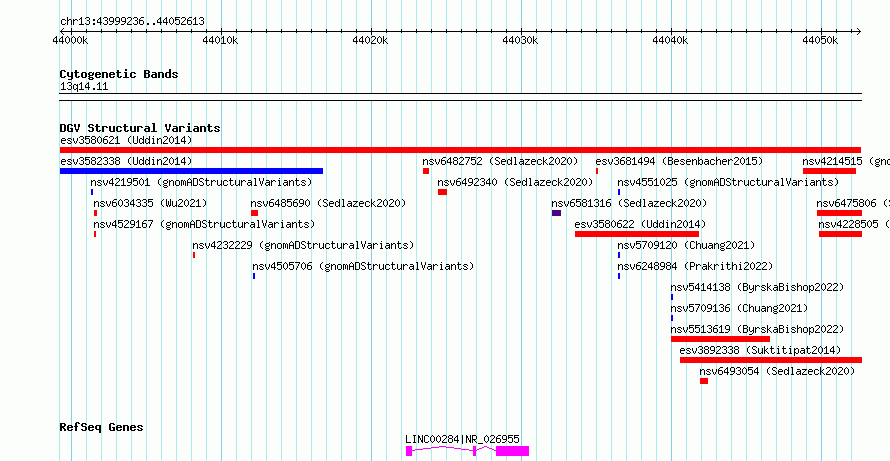The height and width of the screenshot is (461, 890).
Task: Select the nsv5513619 red variant bar
Action: pos(720,339)
